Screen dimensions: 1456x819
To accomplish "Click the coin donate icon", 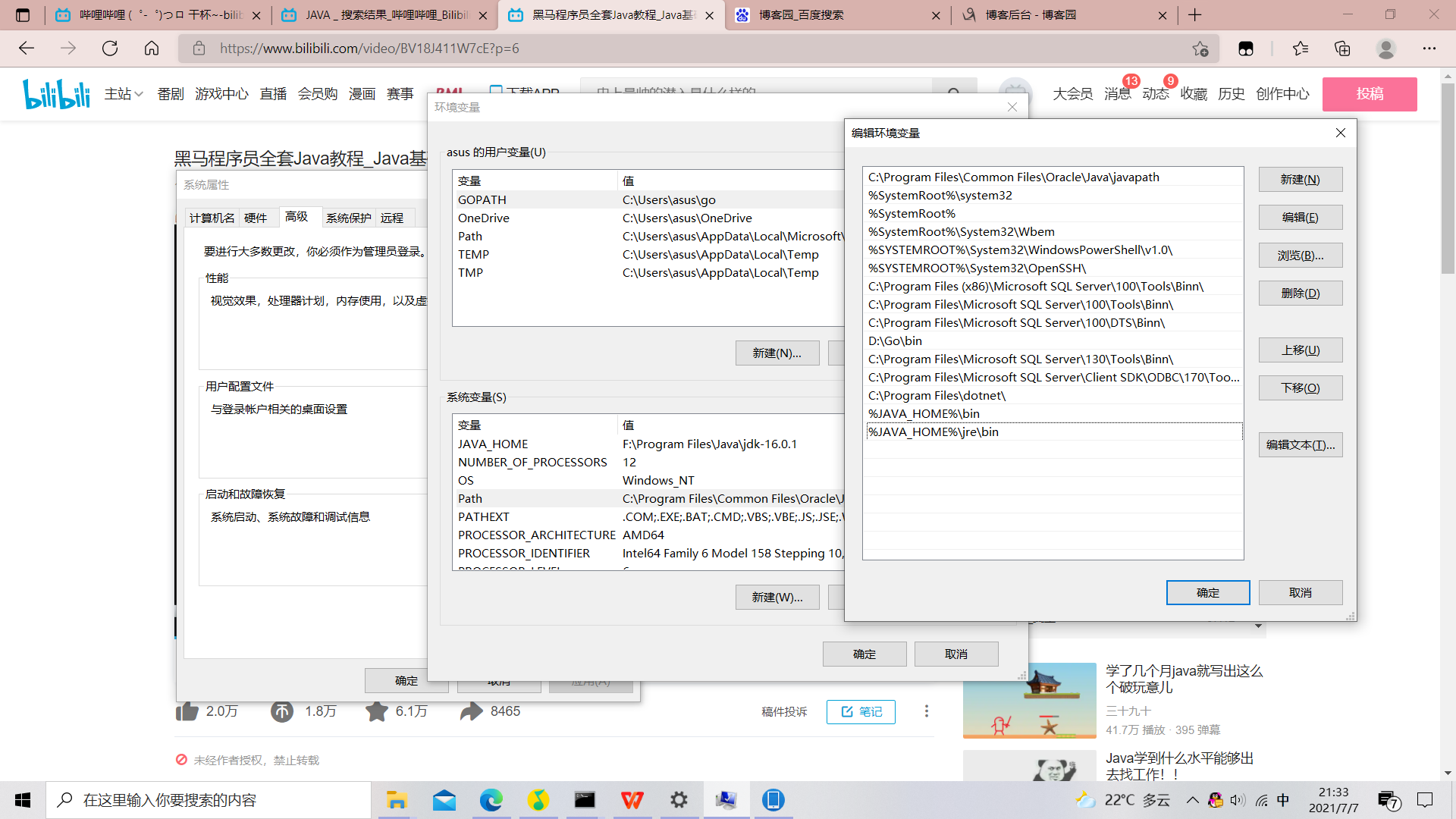I will 282,711.
